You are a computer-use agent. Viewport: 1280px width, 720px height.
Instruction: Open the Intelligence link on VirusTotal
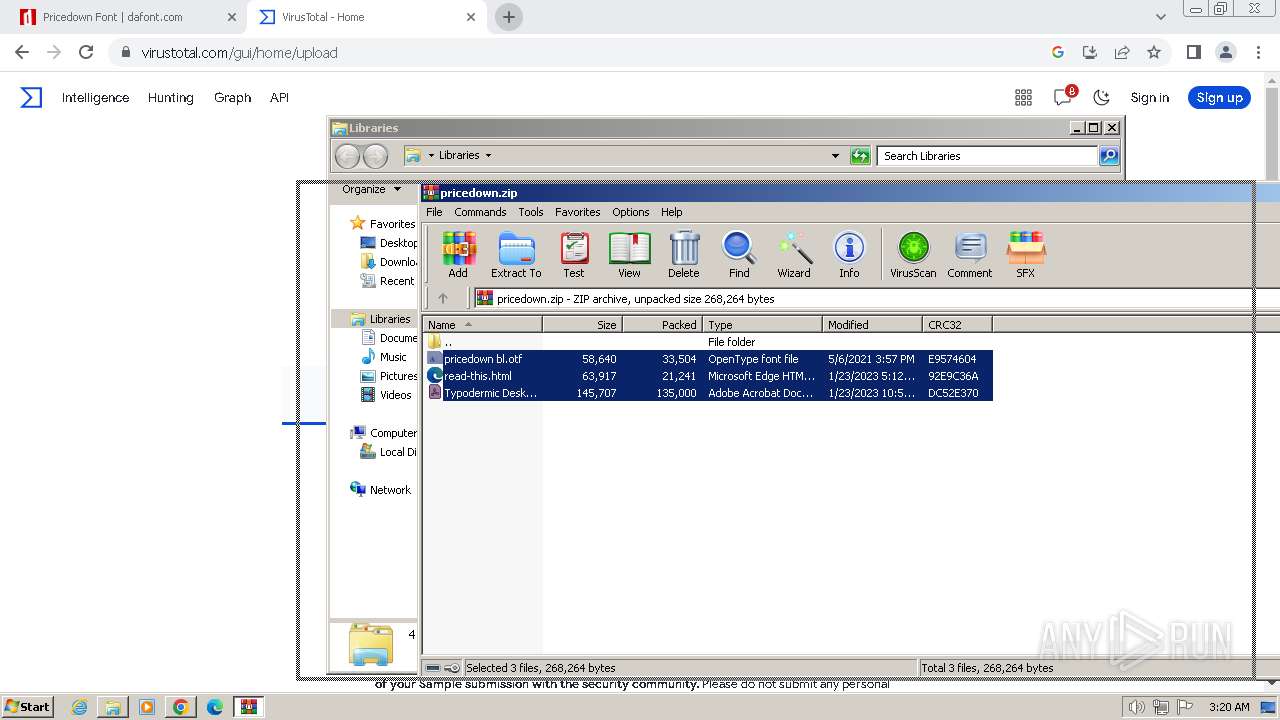95,97
